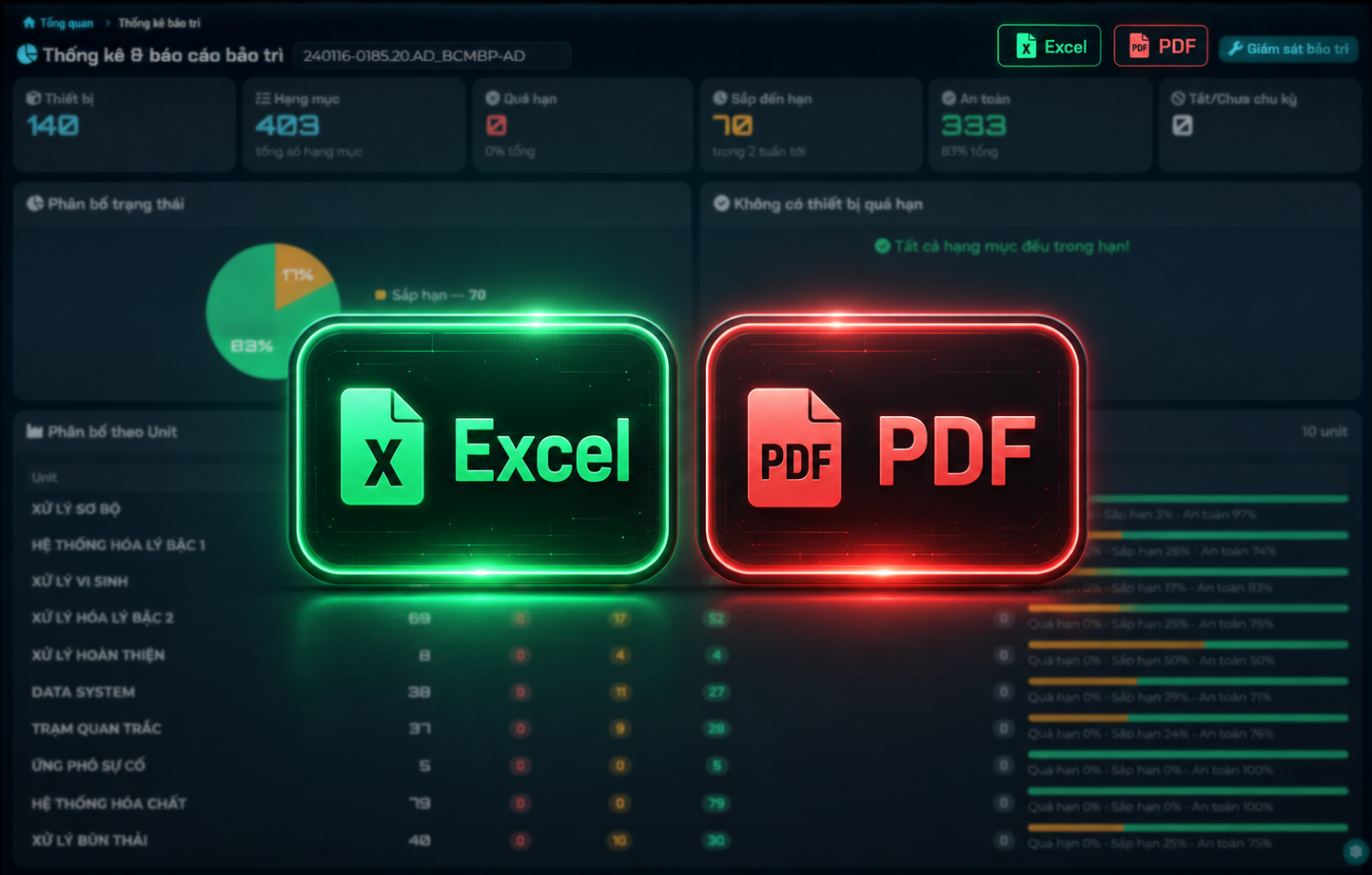This screenshot has height=875, width=1372.
Task: Click the check icon beside Không có thiết bị quá hạn
Action: [722, 203]
